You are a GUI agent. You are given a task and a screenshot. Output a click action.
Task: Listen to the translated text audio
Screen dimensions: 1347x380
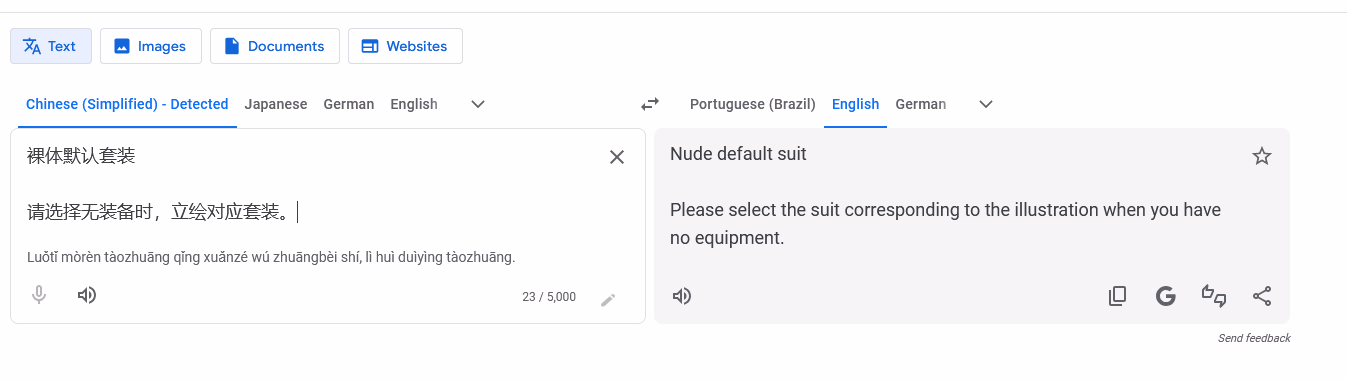tap(682, 296)
